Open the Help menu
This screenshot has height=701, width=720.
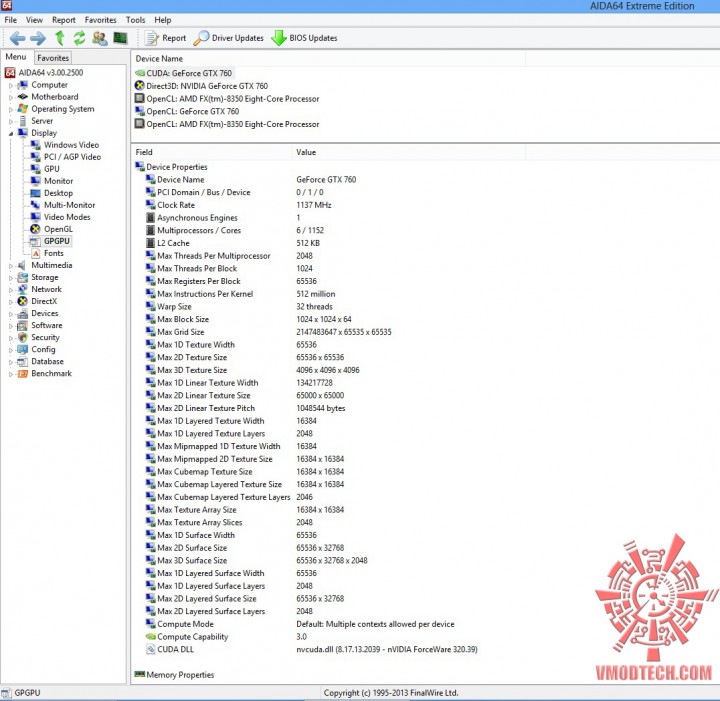pyautogui.click(x=163, y=20)
